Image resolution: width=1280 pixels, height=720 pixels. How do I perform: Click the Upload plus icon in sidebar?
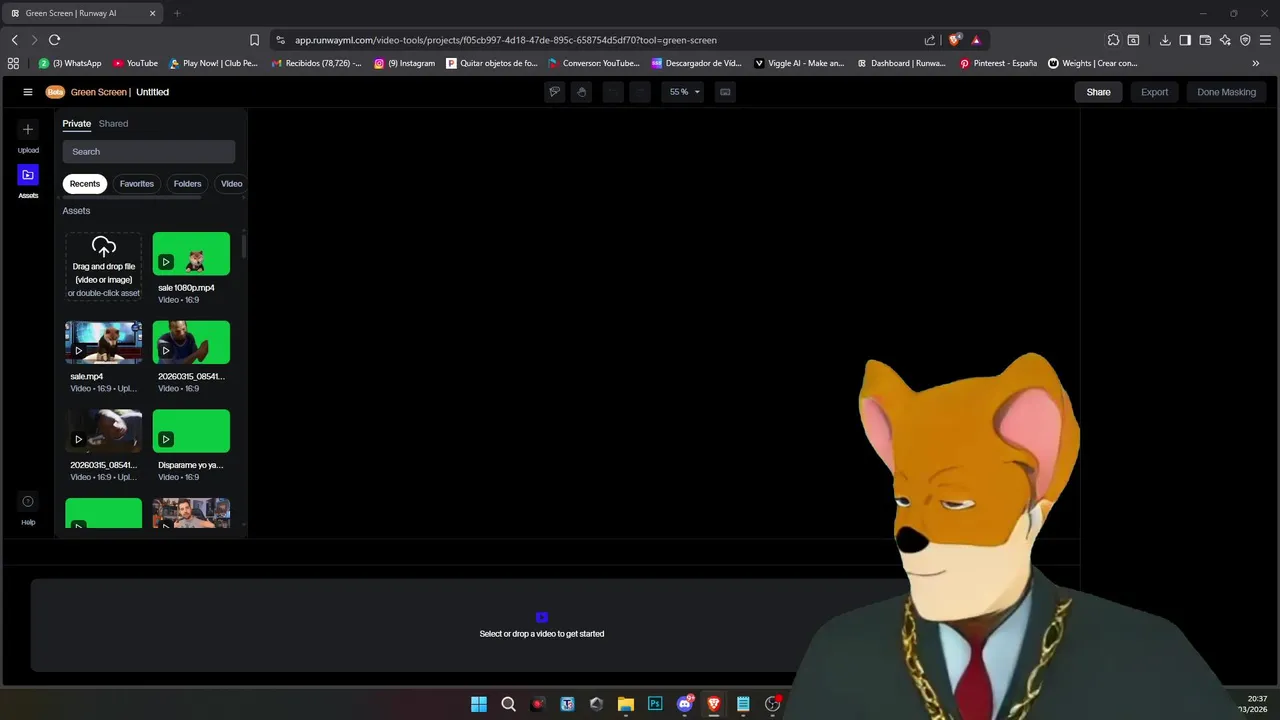point(28,129)
